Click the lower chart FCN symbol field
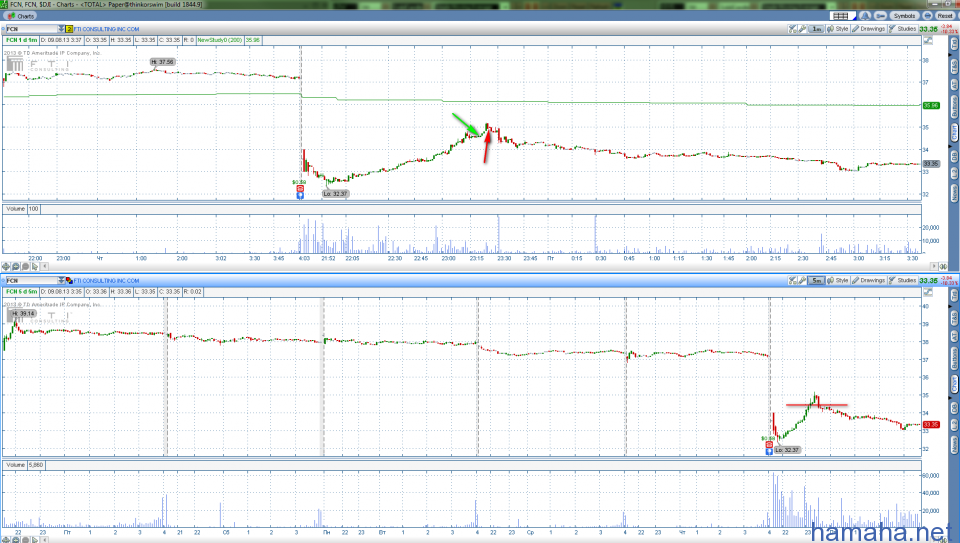This screenshot has width=960, height=543. pyautogui.click(x=31, y=280)
